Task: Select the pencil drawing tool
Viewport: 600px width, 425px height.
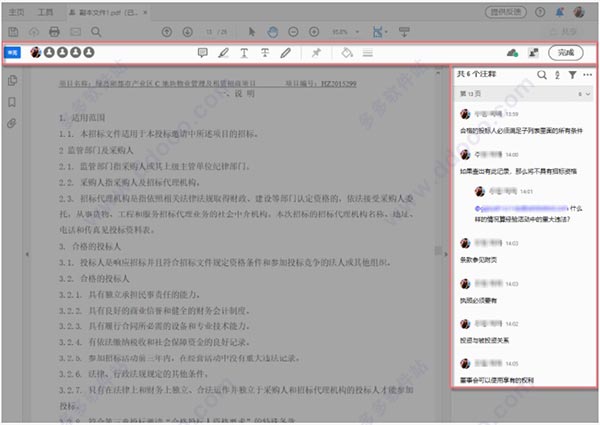Action: (285, 53)
